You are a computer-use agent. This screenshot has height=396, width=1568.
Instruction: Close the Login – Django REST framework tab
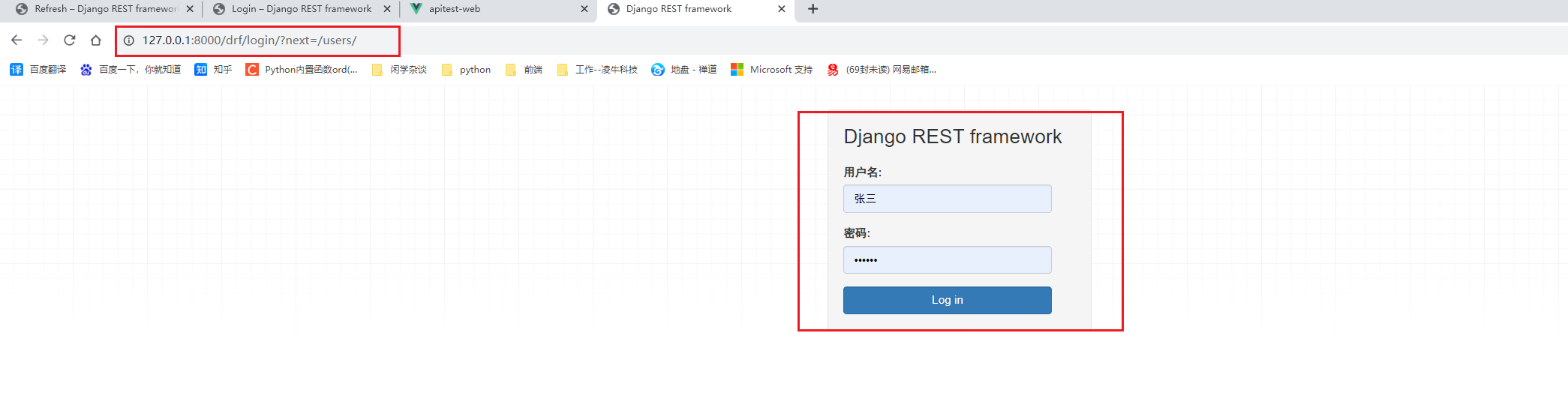pyautogui.click(x=387, y=9)
